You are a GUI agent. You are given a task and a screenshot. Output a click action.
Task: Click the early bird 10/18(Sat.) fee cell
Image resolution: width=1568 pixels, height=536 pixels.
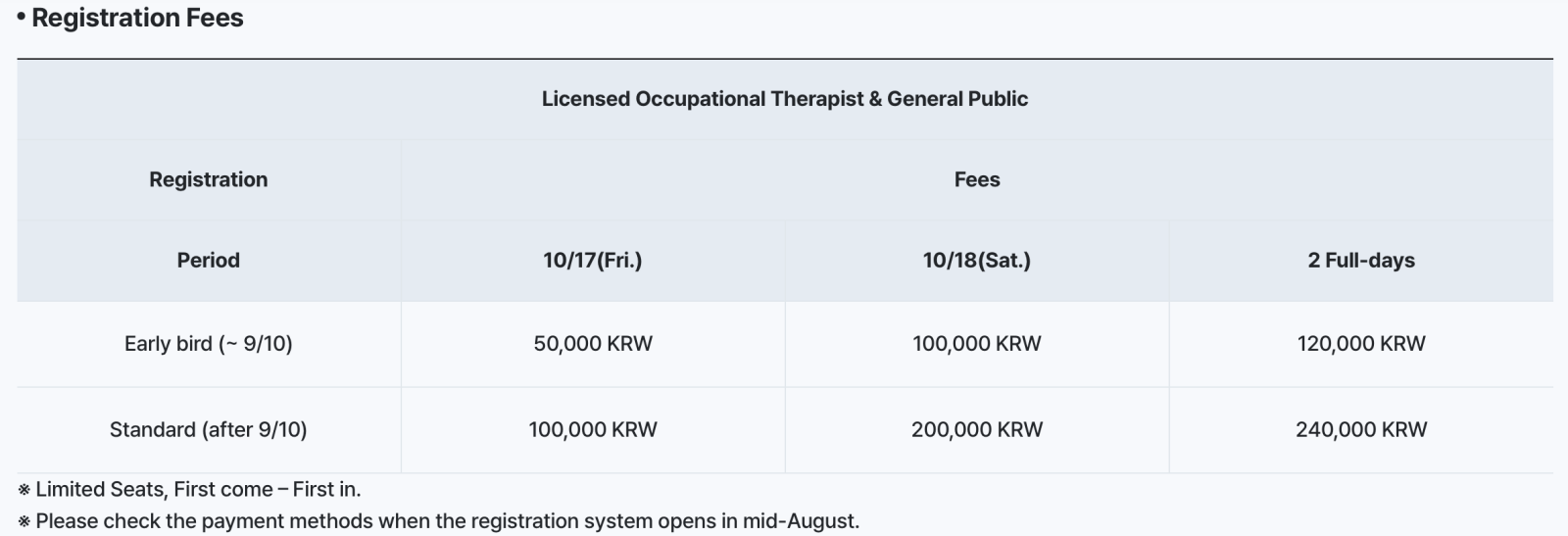977,344
